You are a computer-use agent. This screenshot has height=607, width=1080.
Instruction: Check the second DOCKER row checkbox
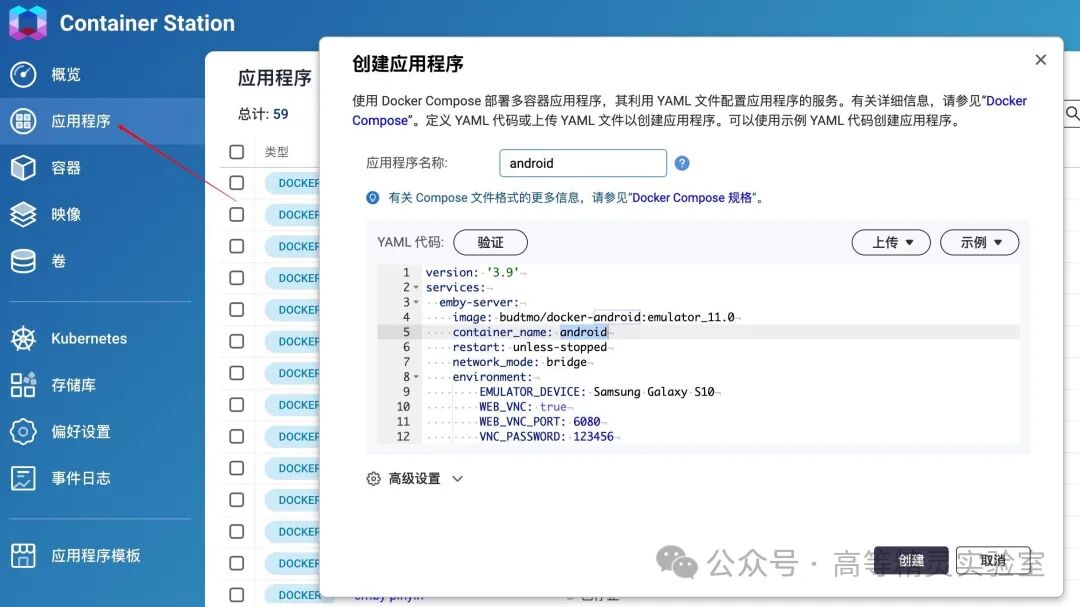pos(237,214)
